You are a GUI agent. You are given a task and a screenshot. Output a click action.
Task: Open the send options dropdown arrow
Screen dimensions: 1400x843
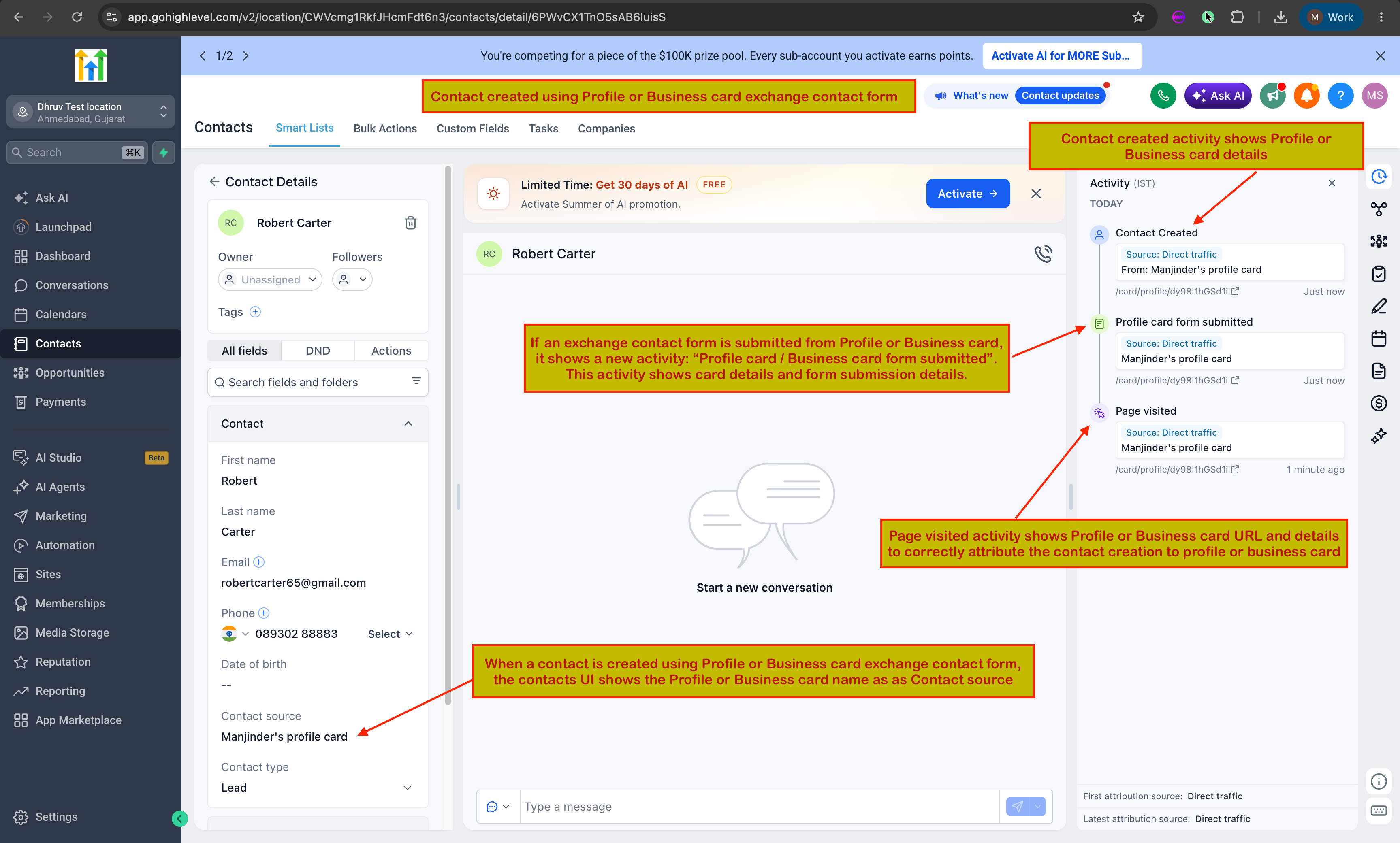(x=1037, y=806)
